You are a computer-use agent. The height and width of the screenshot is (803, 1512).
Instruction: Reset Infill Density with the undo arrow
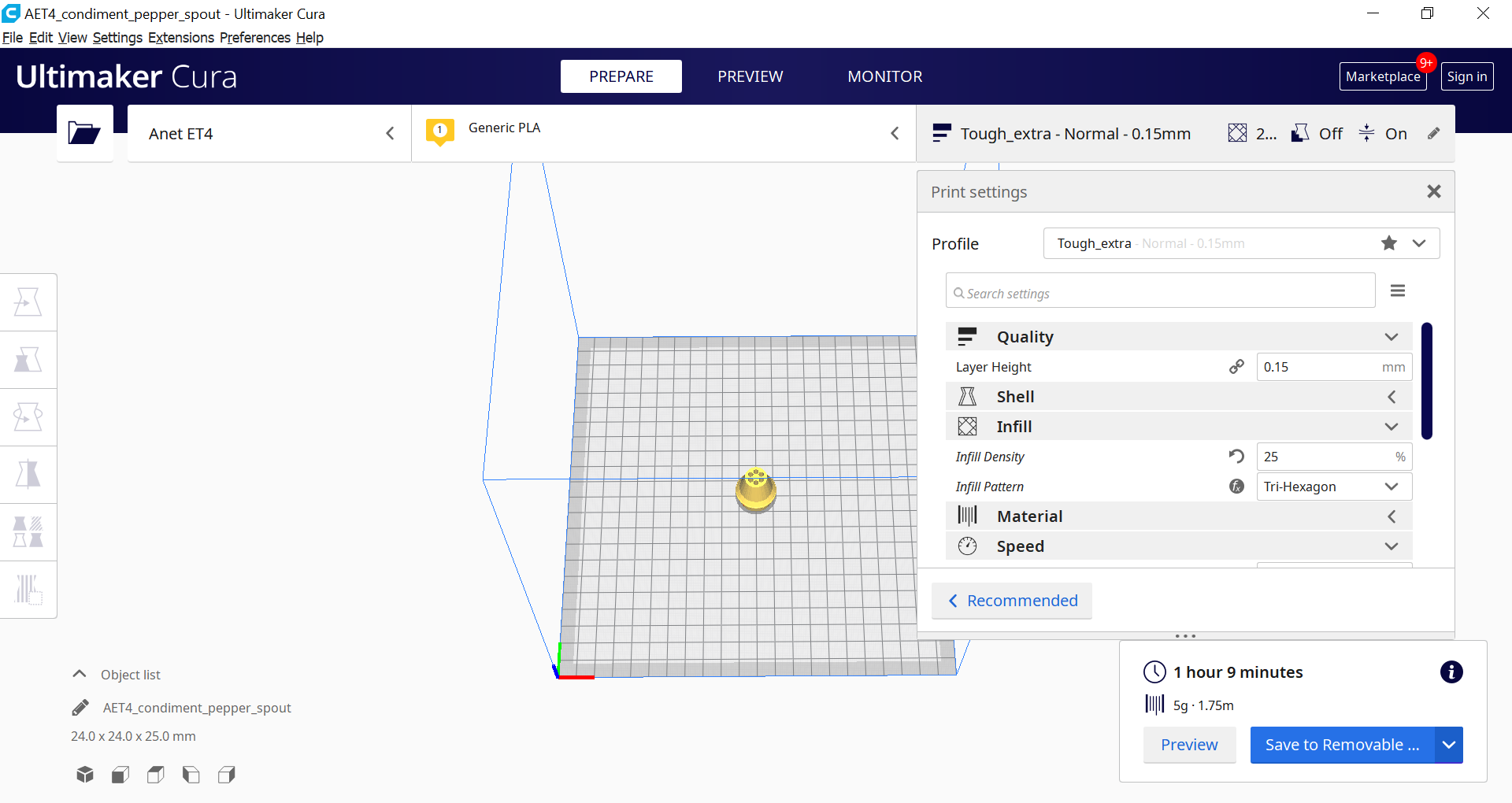[x=1236, y=457]
